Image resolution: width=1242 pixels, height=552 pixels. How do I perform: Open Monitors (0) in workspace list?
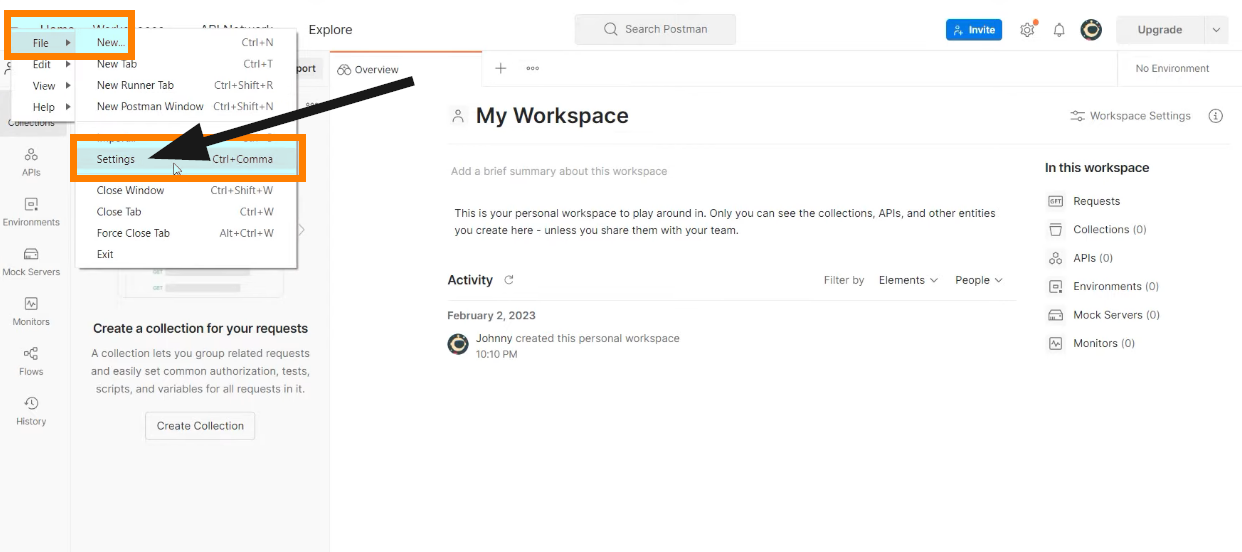1091,343
